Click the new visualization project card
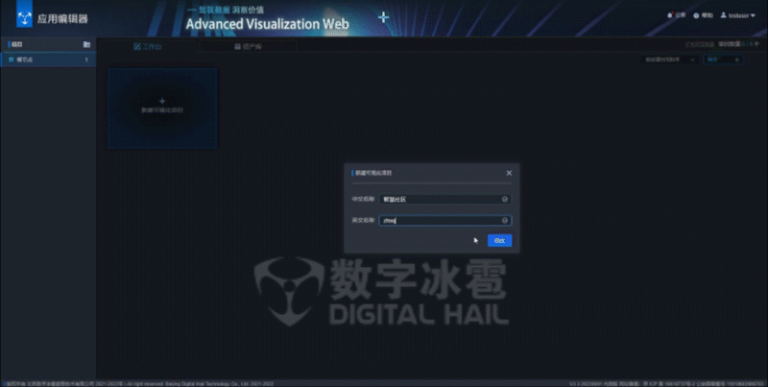Image resolution: width=769 pixels, height=387 pixels. click(x=162, y=108)
